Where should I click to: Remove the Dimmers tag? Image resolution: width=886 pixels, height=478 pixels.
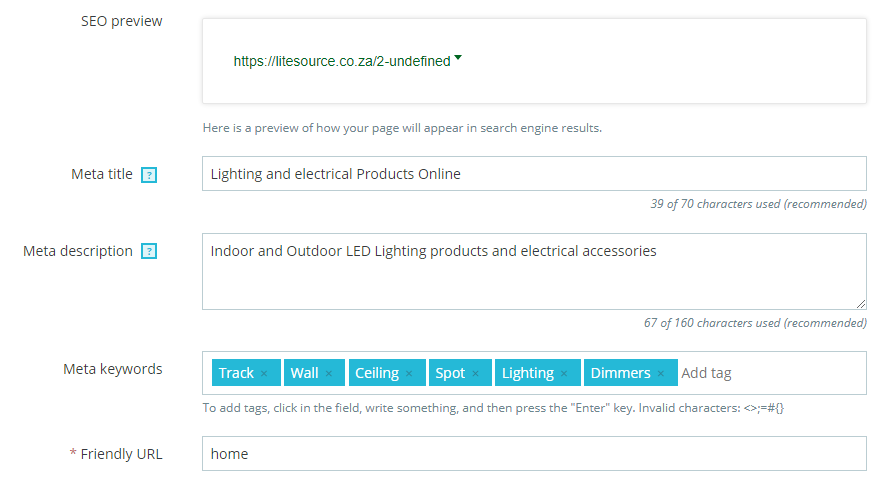661,374
